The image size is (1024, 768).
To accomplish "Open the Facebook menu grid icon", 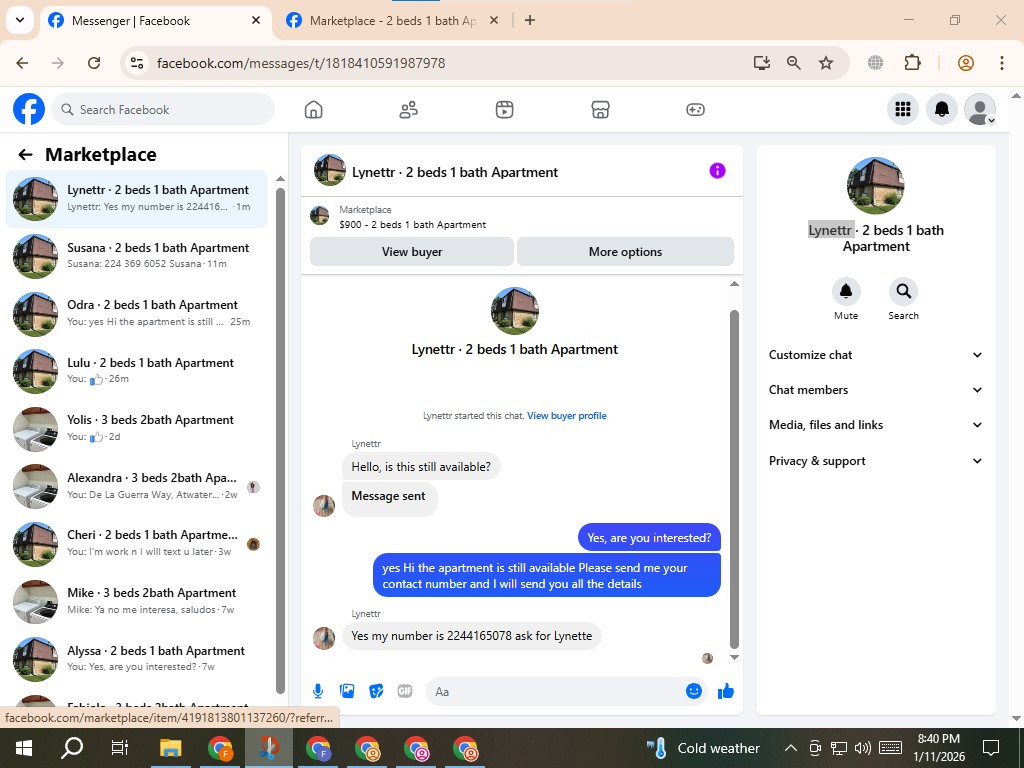I will 903,109.
